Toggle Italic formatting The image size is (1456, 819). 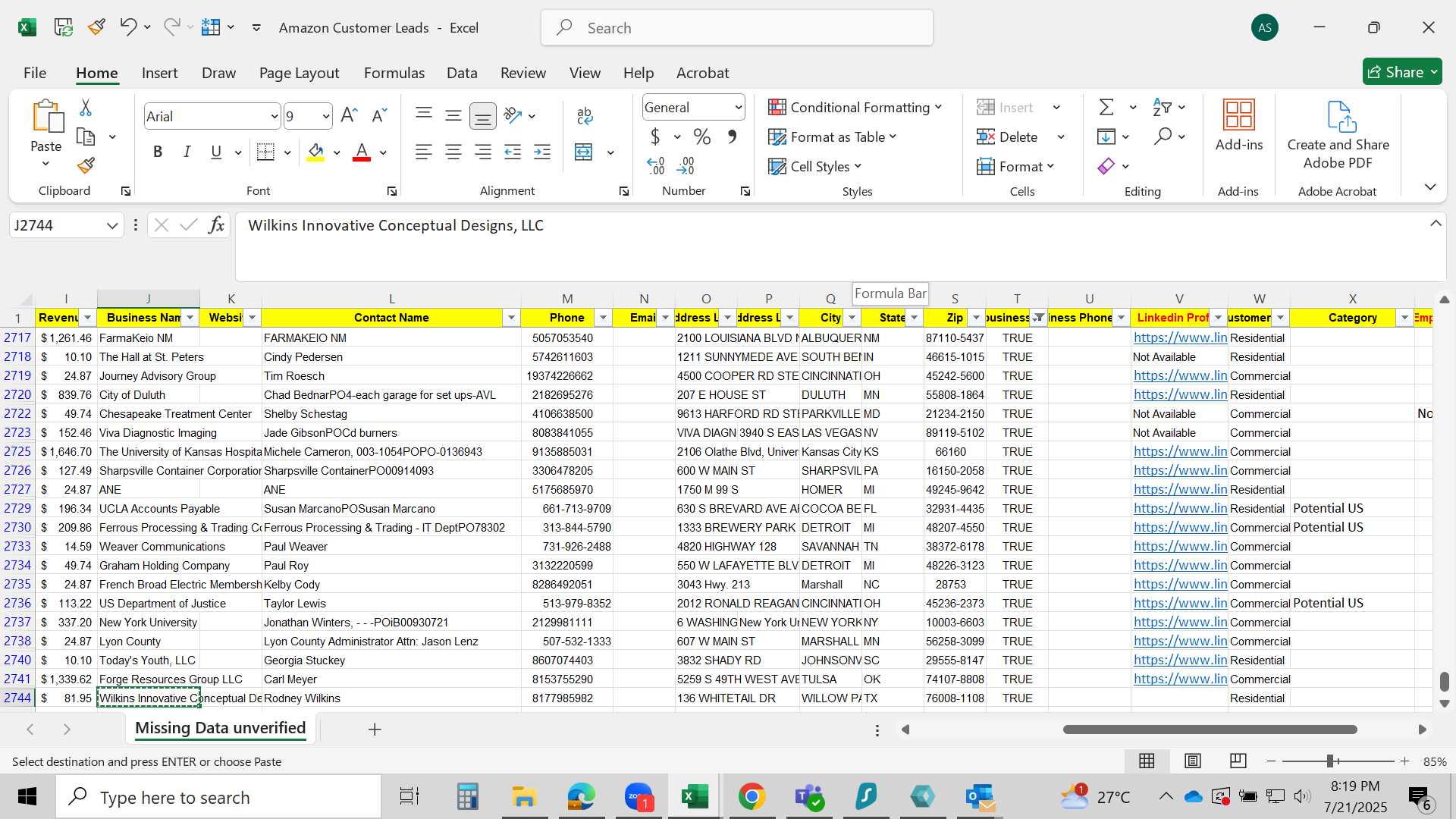(x=187, y=152)
